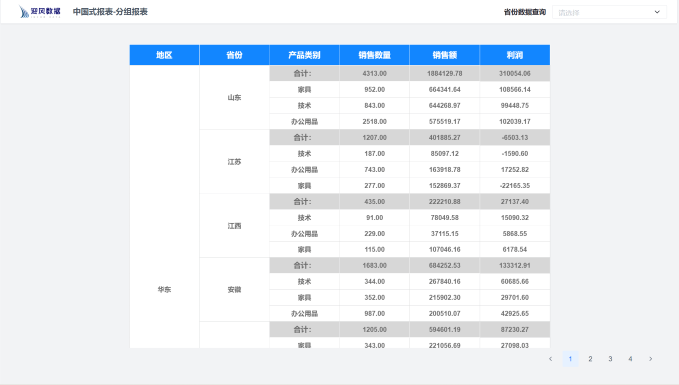Click sales value 664341.64
Screen dimensions: 679x385
tap(445, 90)
